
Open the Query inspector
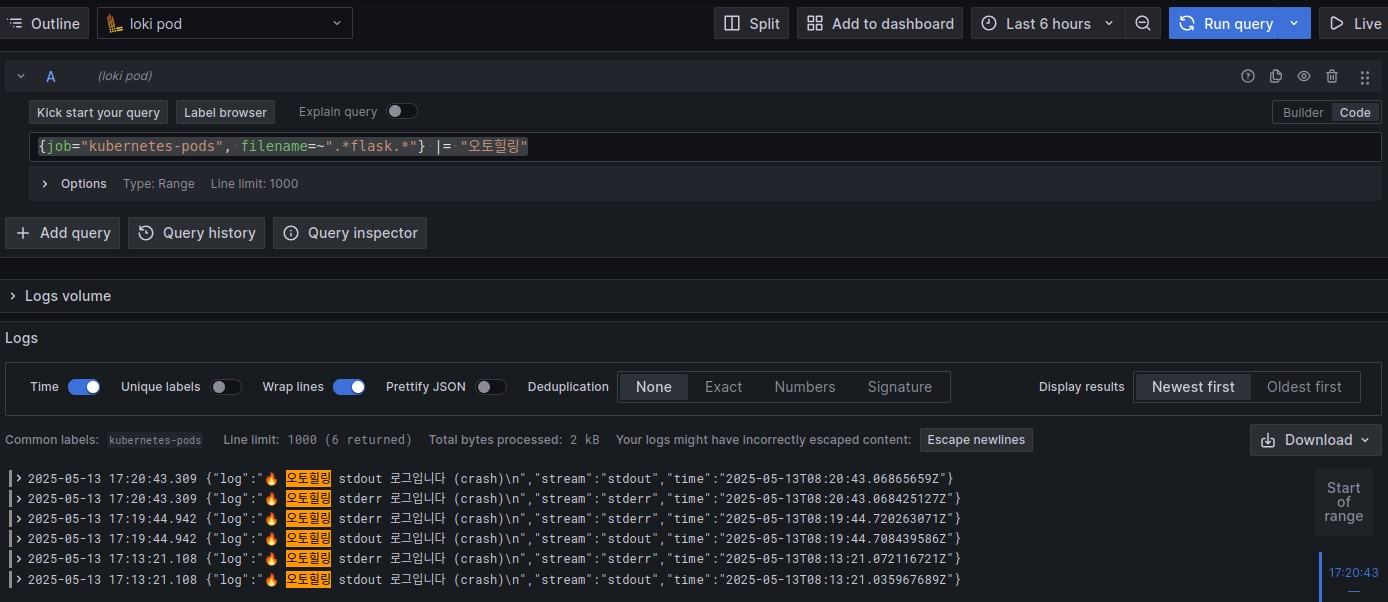coord(350,233)
